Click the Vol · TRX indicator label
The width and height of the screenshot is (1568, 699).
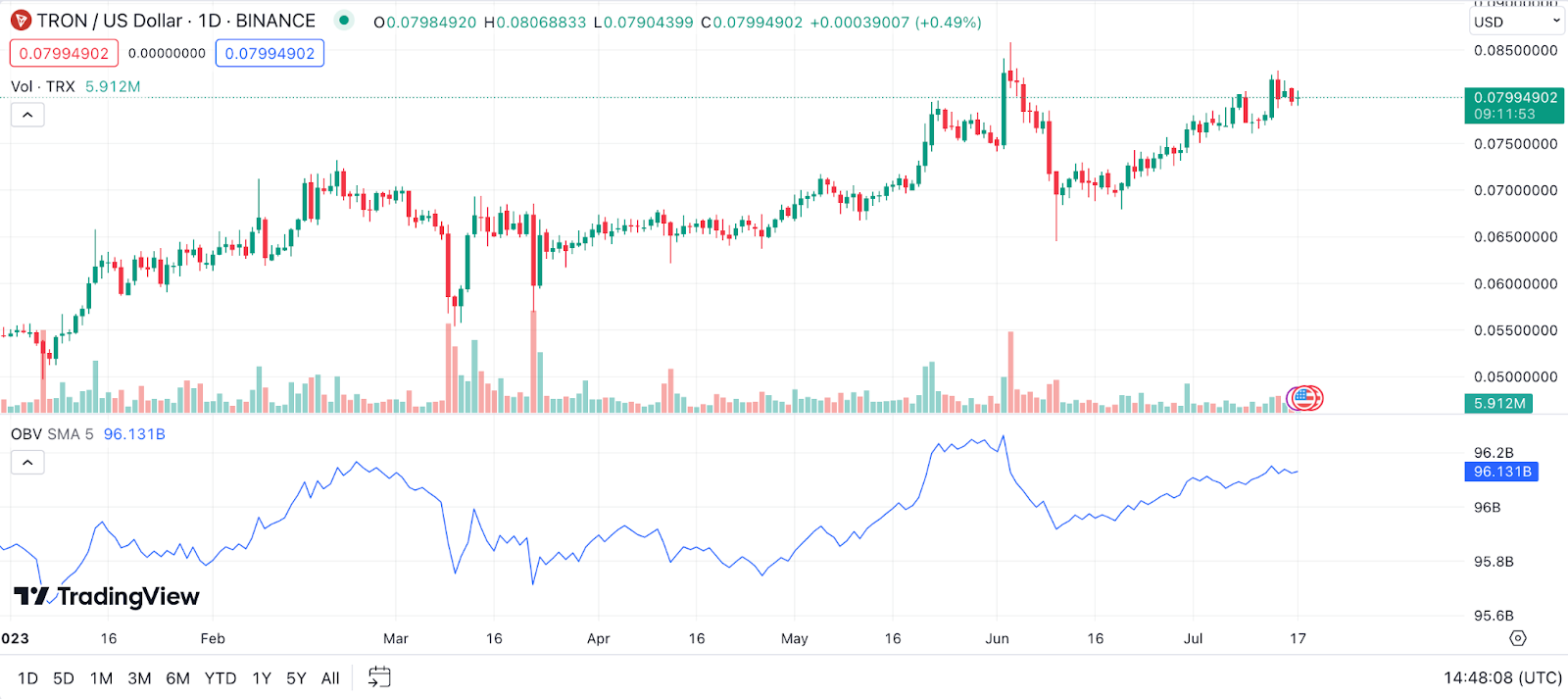(x=43, y=86)
